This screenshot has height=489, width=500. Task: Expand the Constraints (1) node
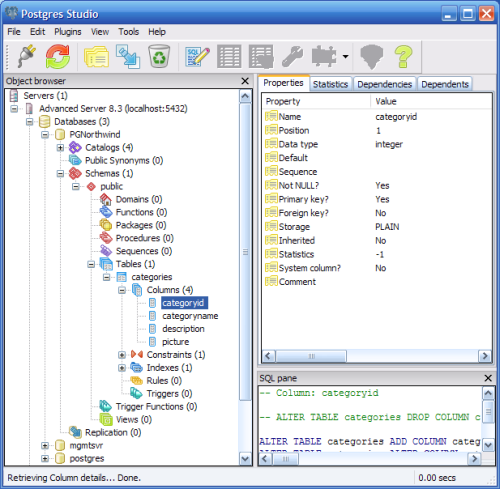point(122,355)
